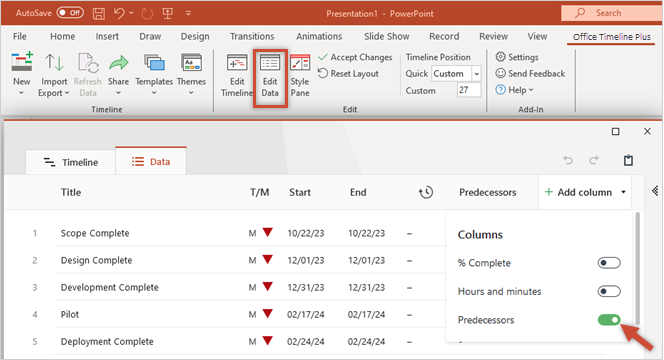The width and height of the screenshot is (664, 360).
Task: Select the Animations ribbon tab
Action: coord(319,36)
